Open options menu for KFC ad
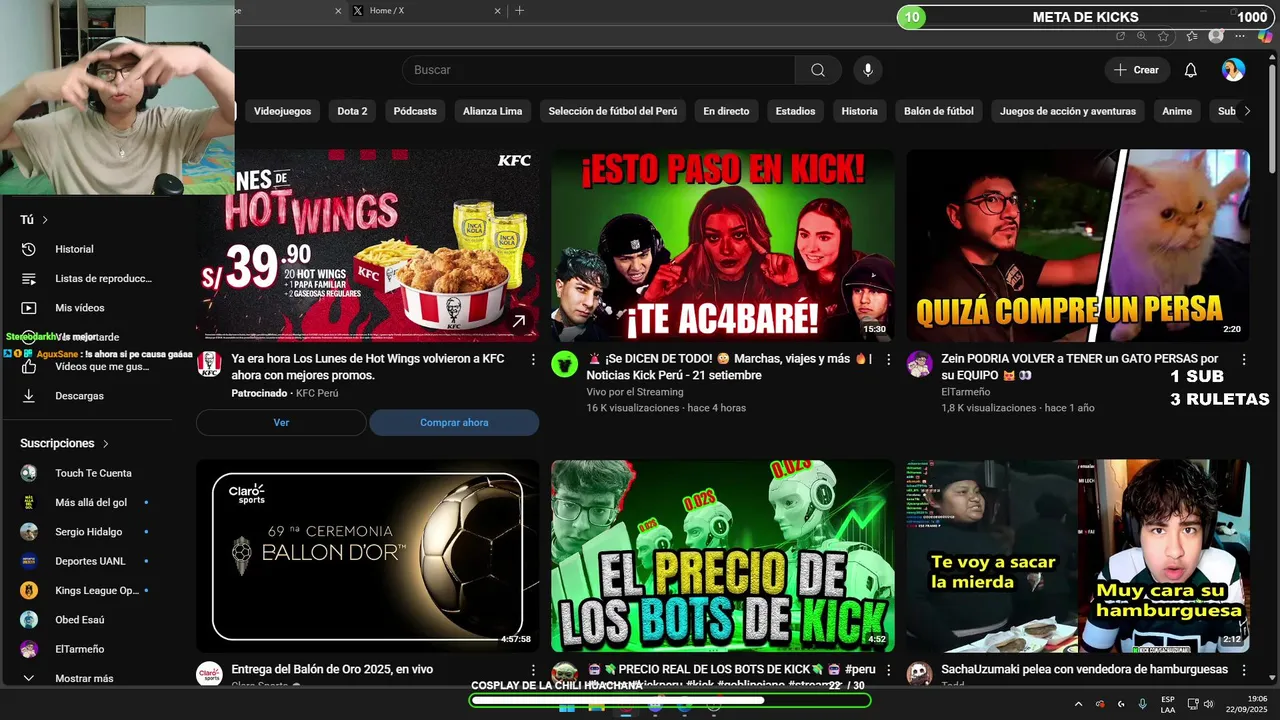The height and width of the screenshot is (720, 1280). pyautogui.click(x=533, y=359)
